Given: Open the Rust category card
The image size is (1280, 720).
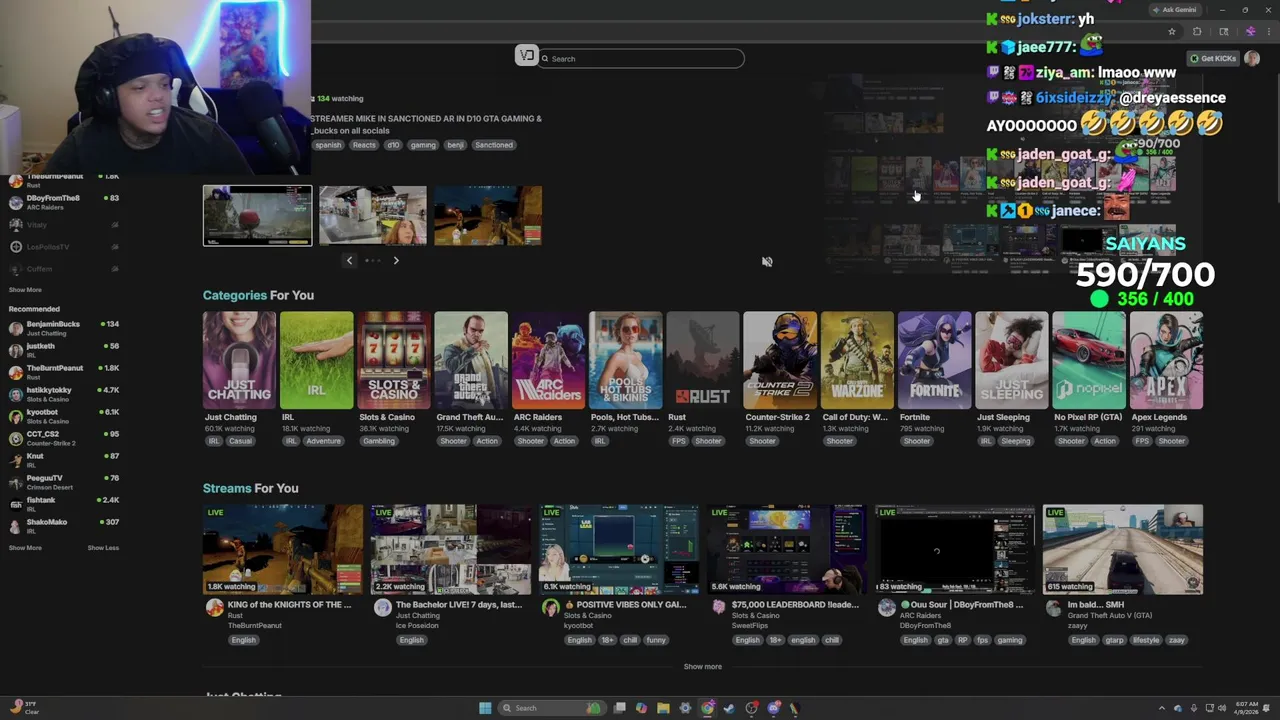Looking at the screenshot, I should pyautogui.click(x=703, y=360).
